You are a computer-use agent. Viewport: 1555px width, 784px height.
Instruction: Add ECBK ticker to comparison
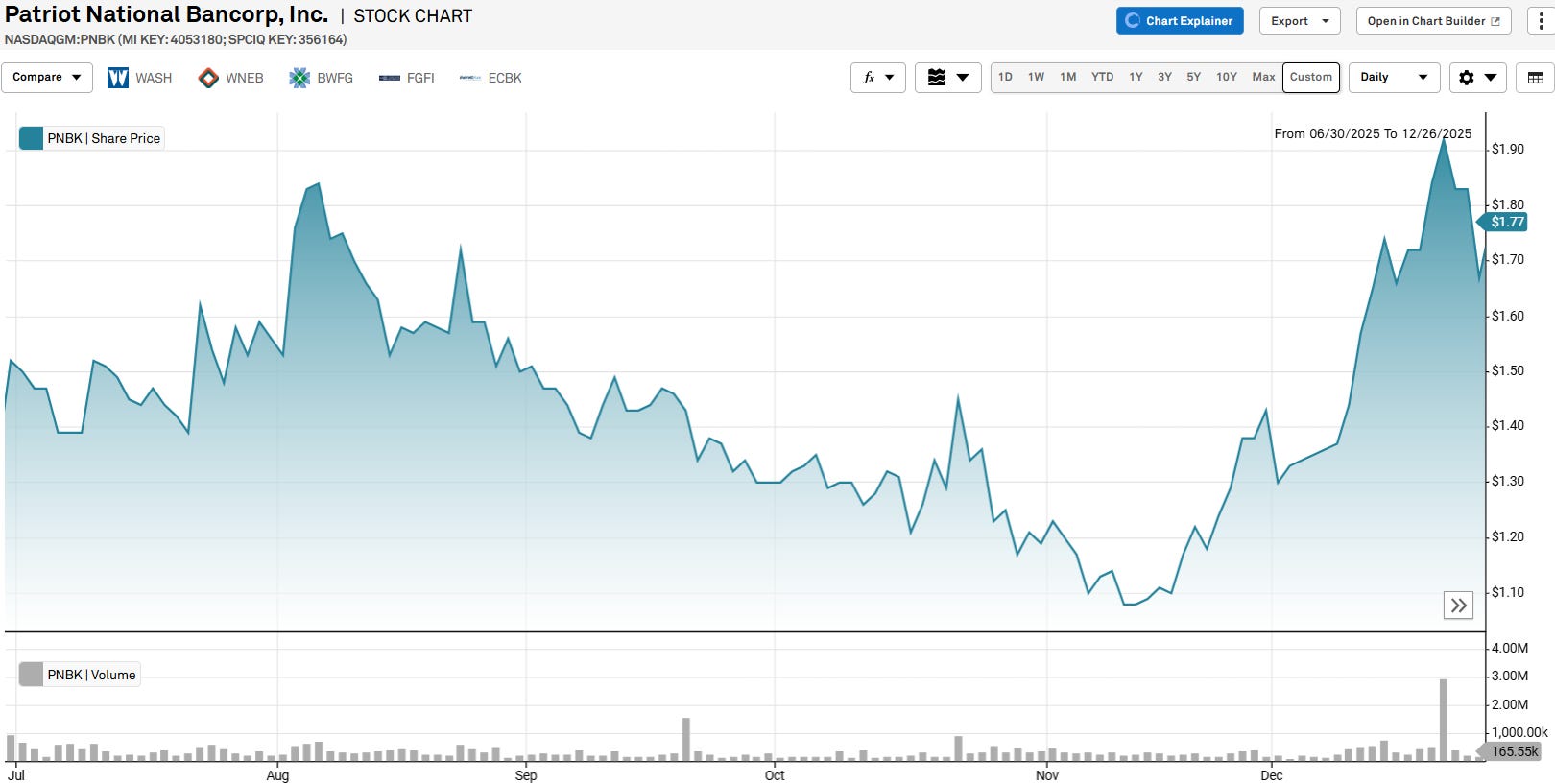click(x=505, y=78)
